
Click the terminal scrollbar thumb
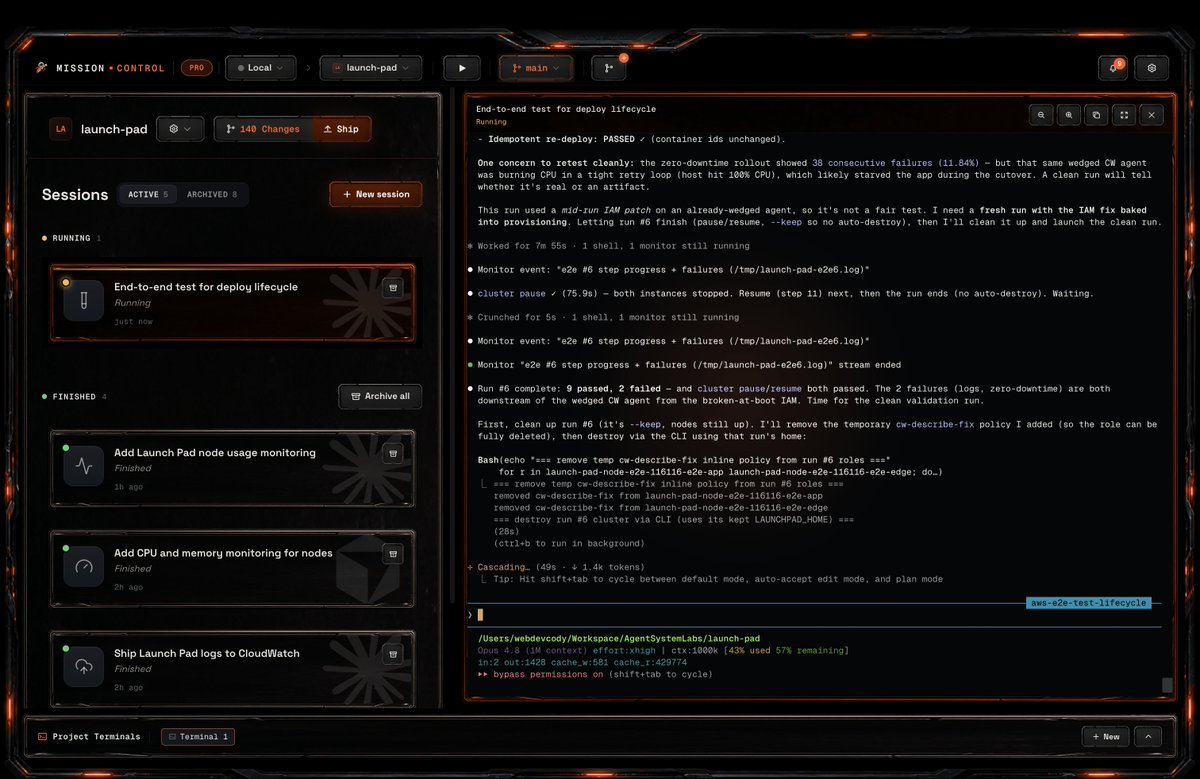1167,685
